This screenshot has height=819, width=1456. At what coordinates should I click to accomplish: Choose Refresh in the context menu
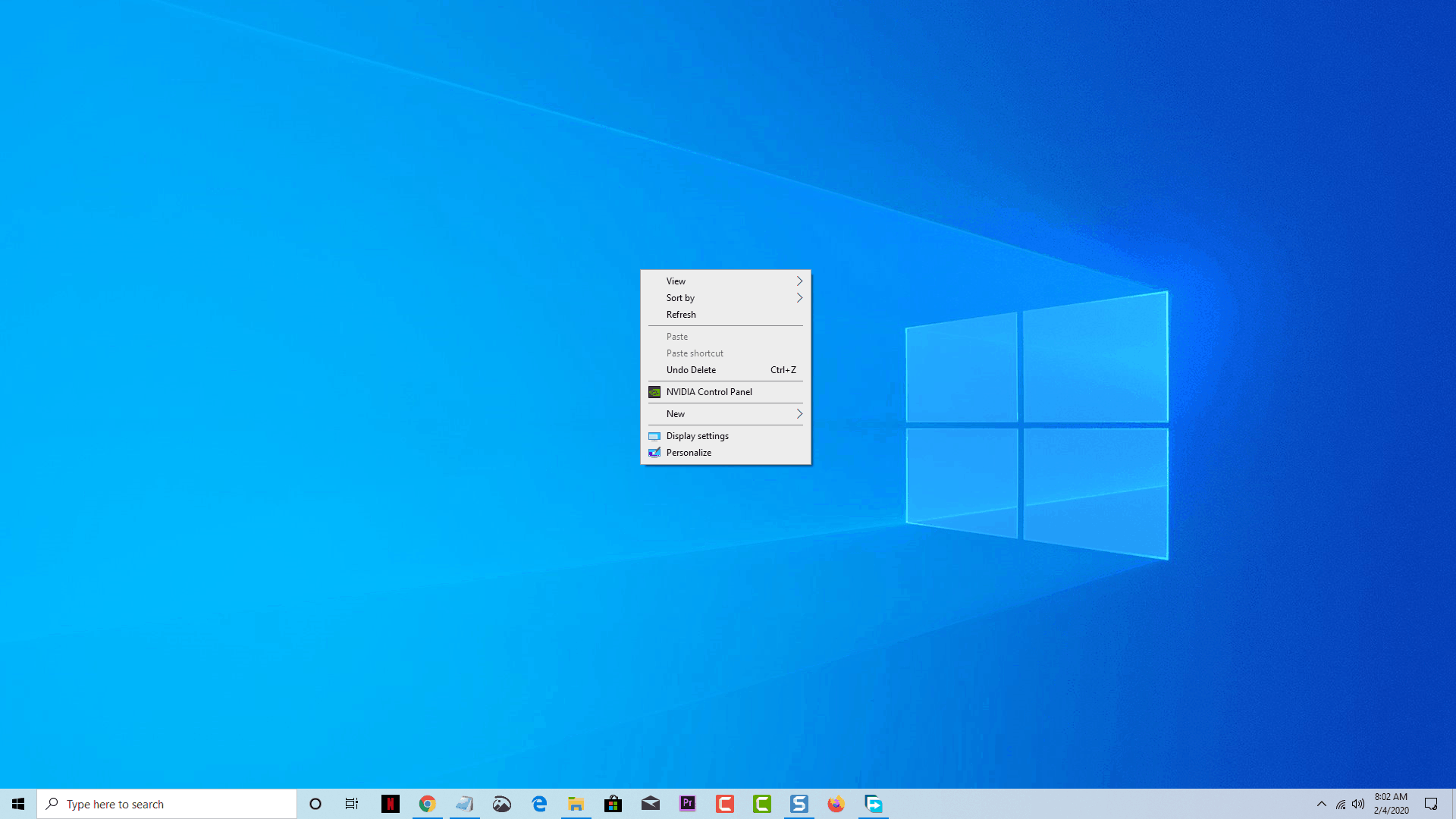coord(726,315)
